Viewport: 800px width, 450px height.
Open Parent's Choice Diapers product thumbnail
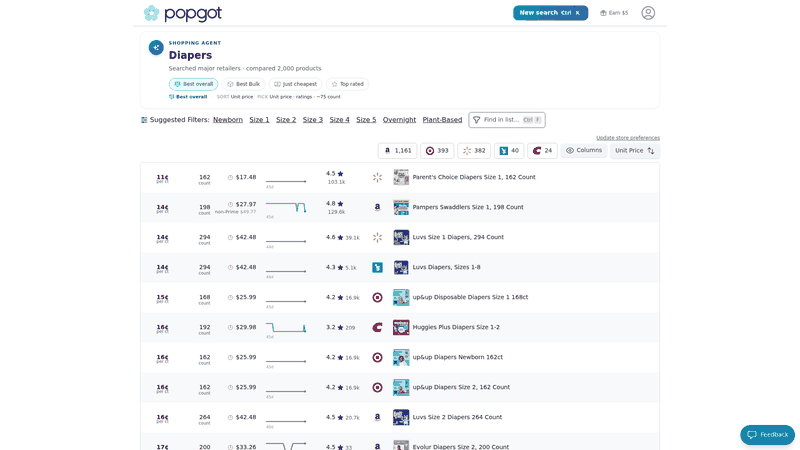(x=401, y=178)
